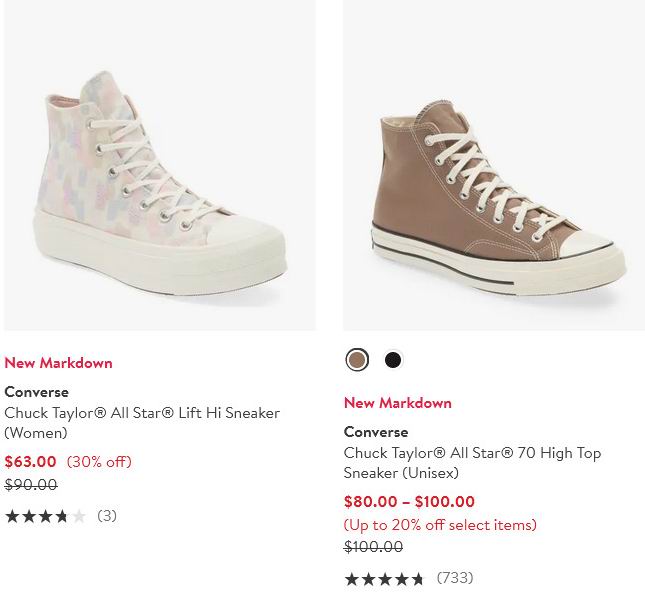Viewport: 645px width, 597px height.
Task: Select the black color swatch
Action: click(393, 360)
